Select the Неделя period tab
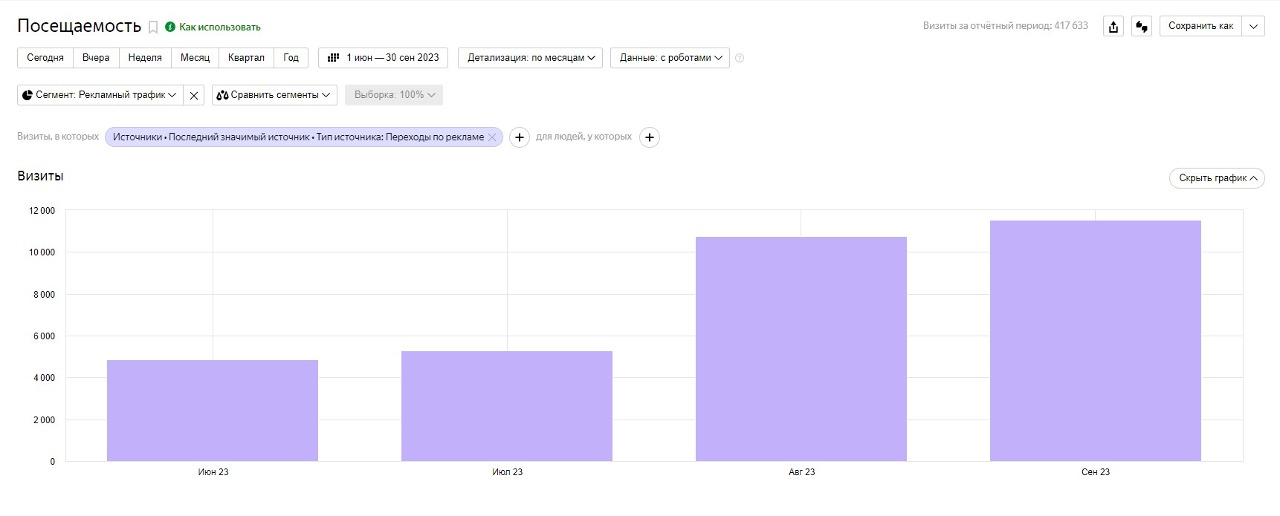 coord(145,58)
